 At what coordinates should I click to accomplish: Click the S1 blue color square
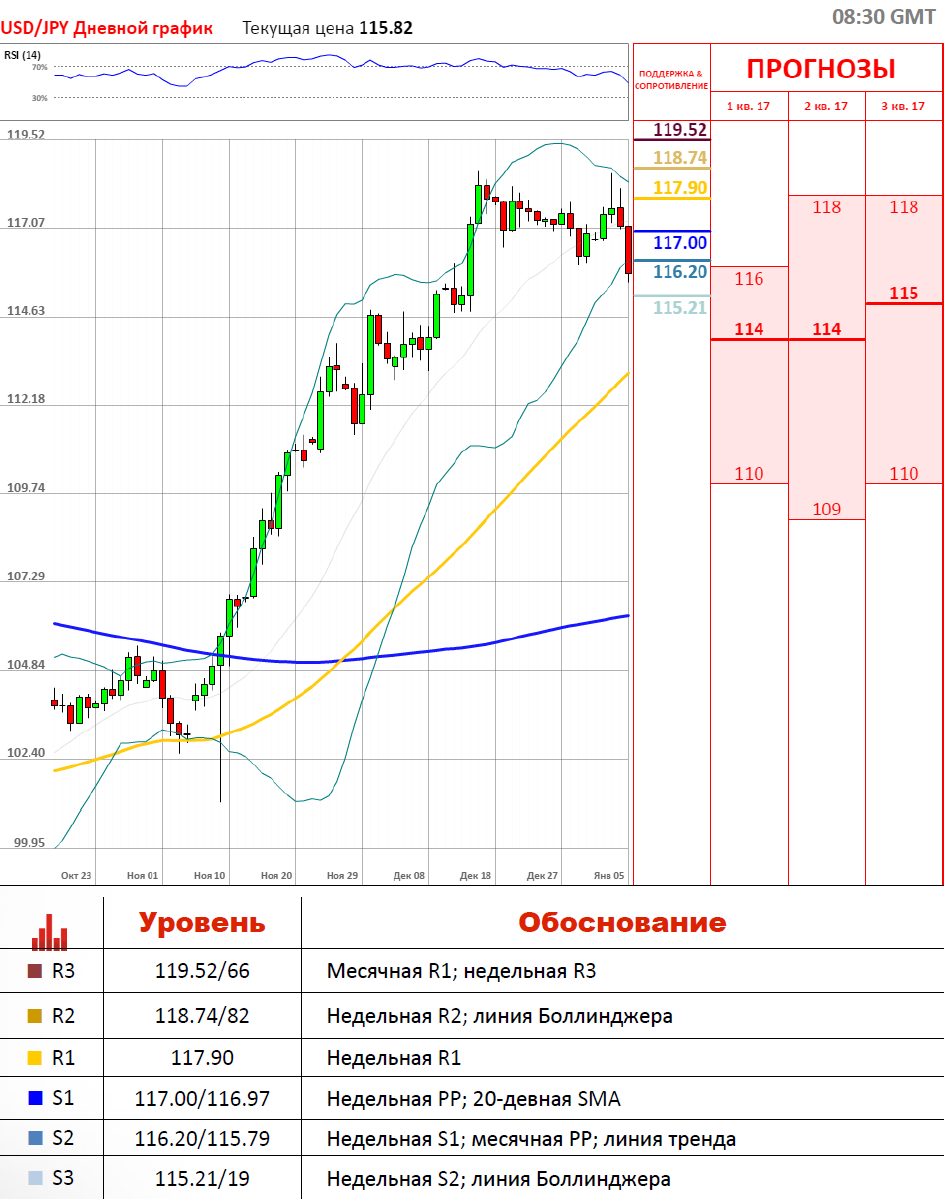pos(35,1098)
